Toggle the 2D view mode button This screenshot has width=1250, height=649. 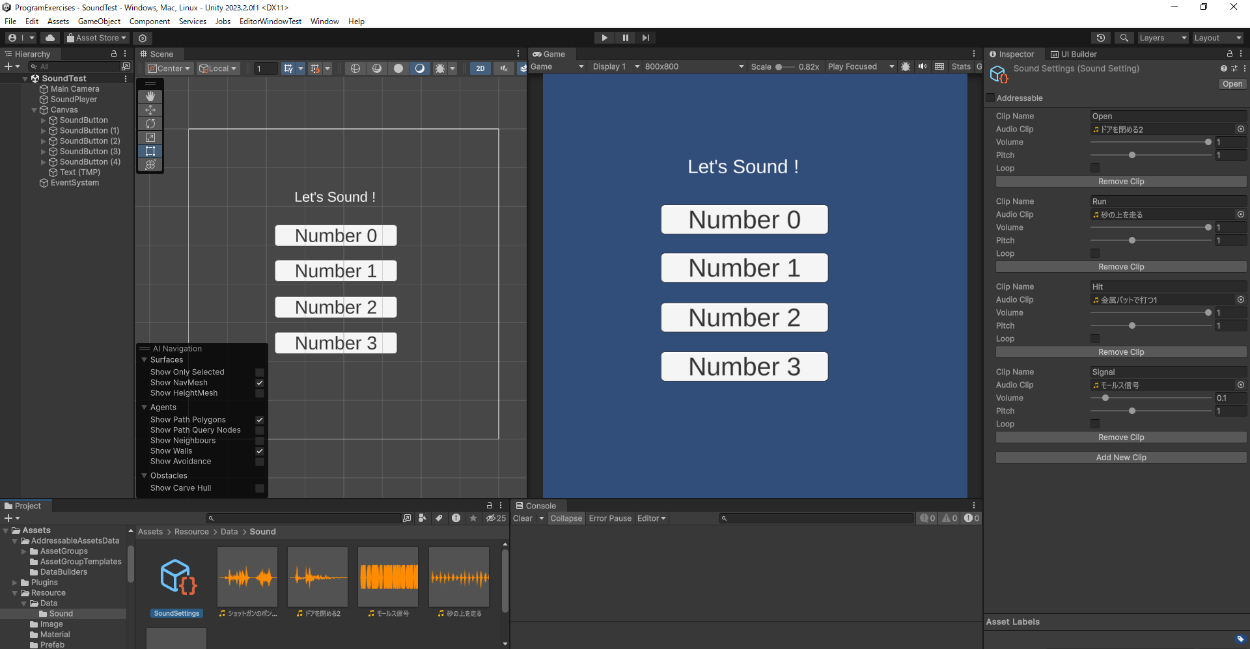point(480,68)
